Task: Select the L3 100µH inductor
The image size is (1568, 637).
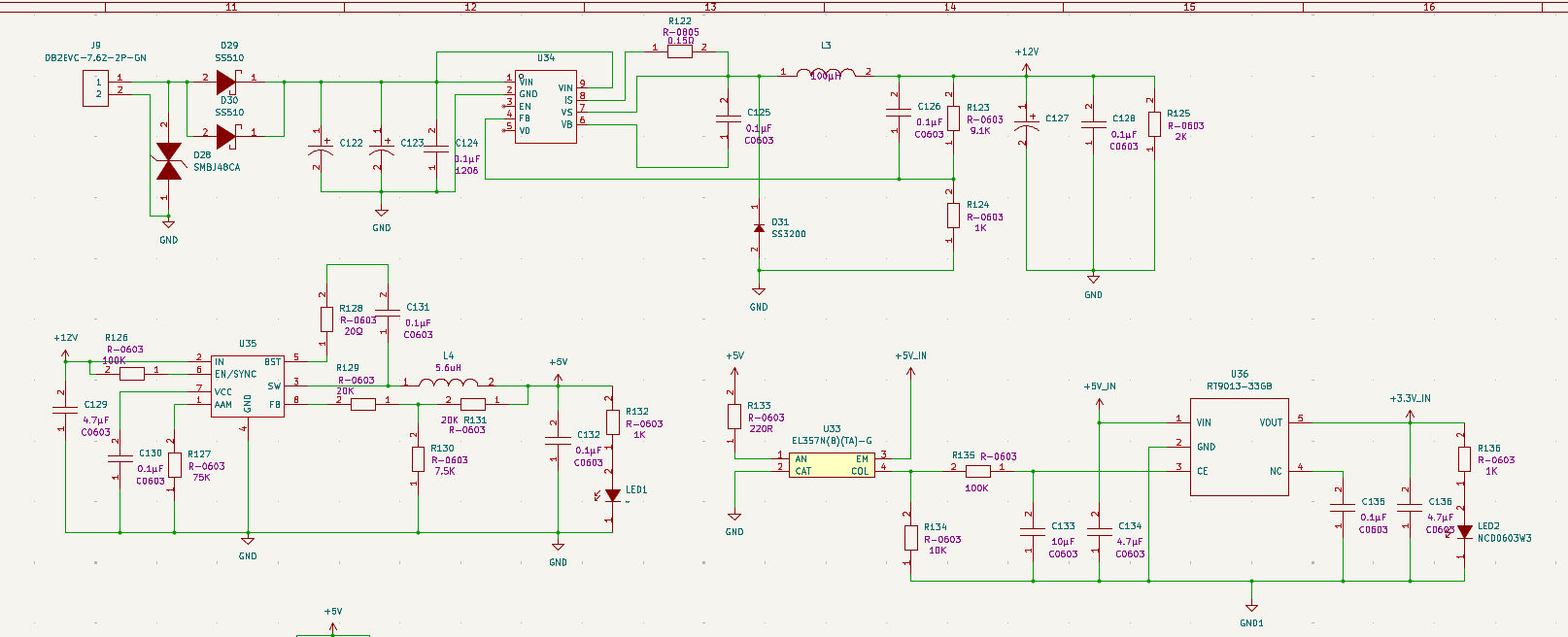Action: point(826,73)
